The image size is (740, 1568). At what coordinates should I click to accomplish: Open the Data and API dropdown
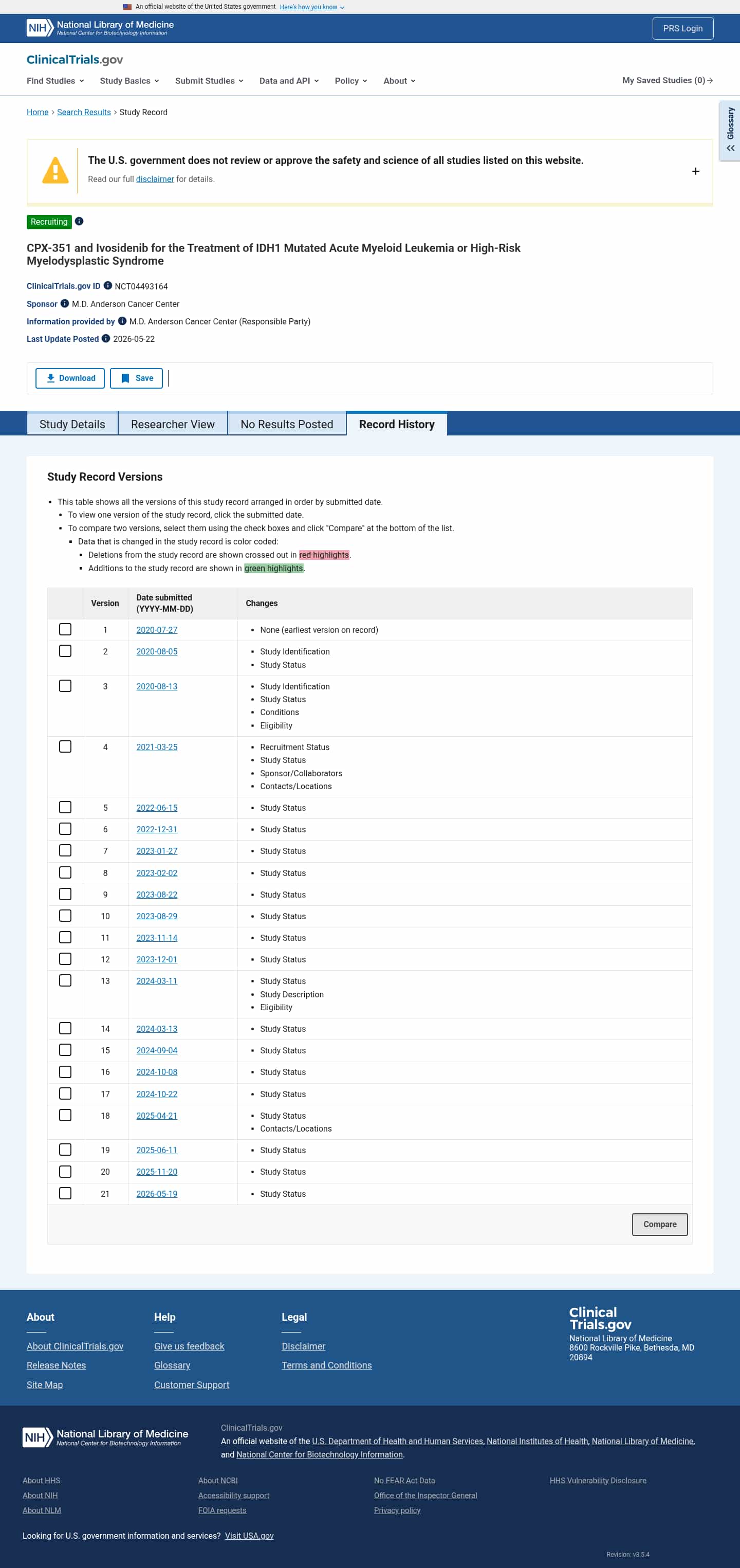(289, 80)
